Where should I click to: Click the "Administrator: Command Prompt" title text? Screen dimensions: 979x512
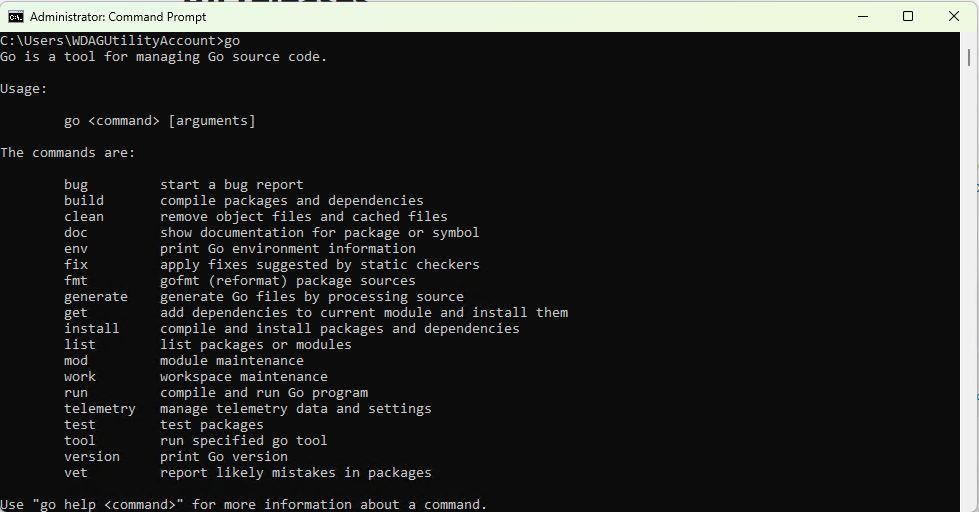(x=117, y=17)
